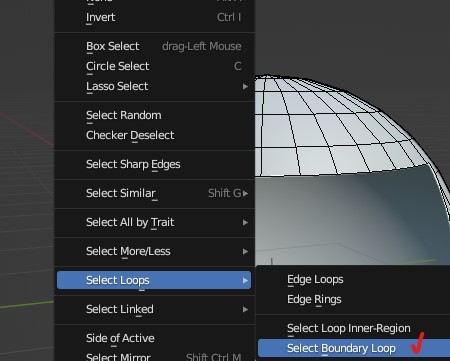
Task: Click Side of Active entry
Action: [x=154, y=338]
